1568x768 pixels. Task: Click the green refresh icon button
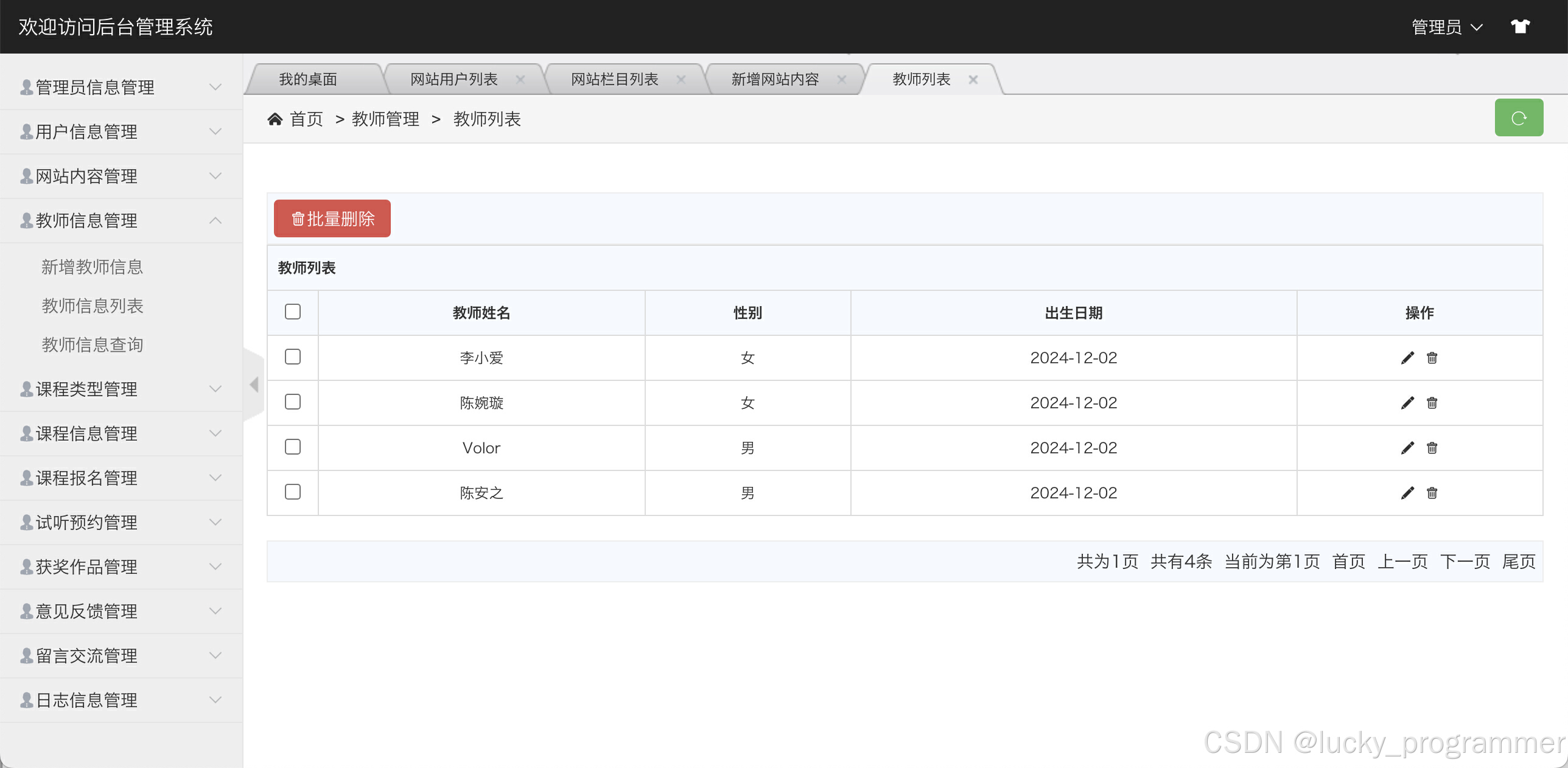pyautogui.click(x=1518, y=118)
